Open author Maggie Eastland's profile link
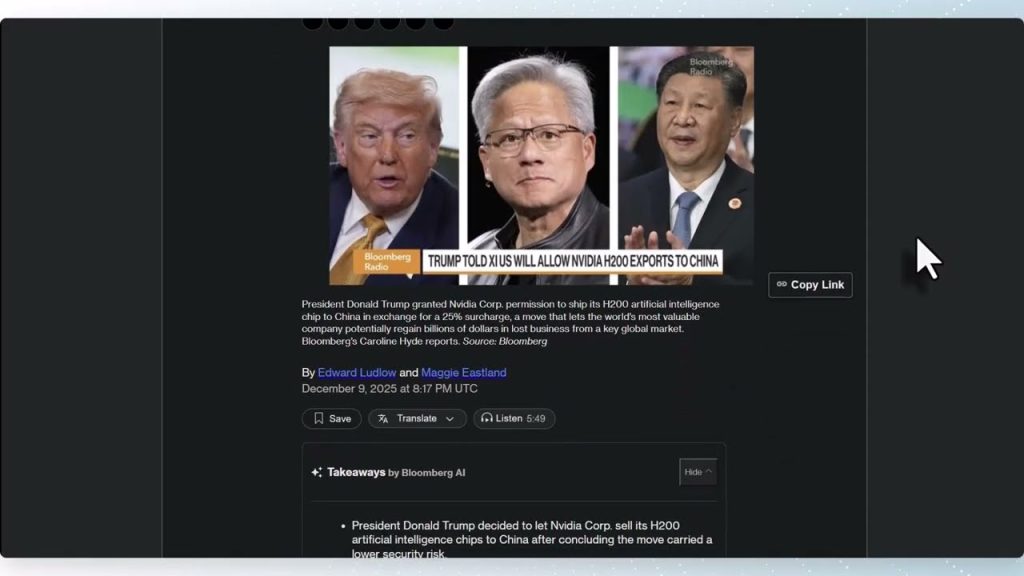Image resolution: width=1024 pixels, height=576 pixels. [x=463, y=373]
